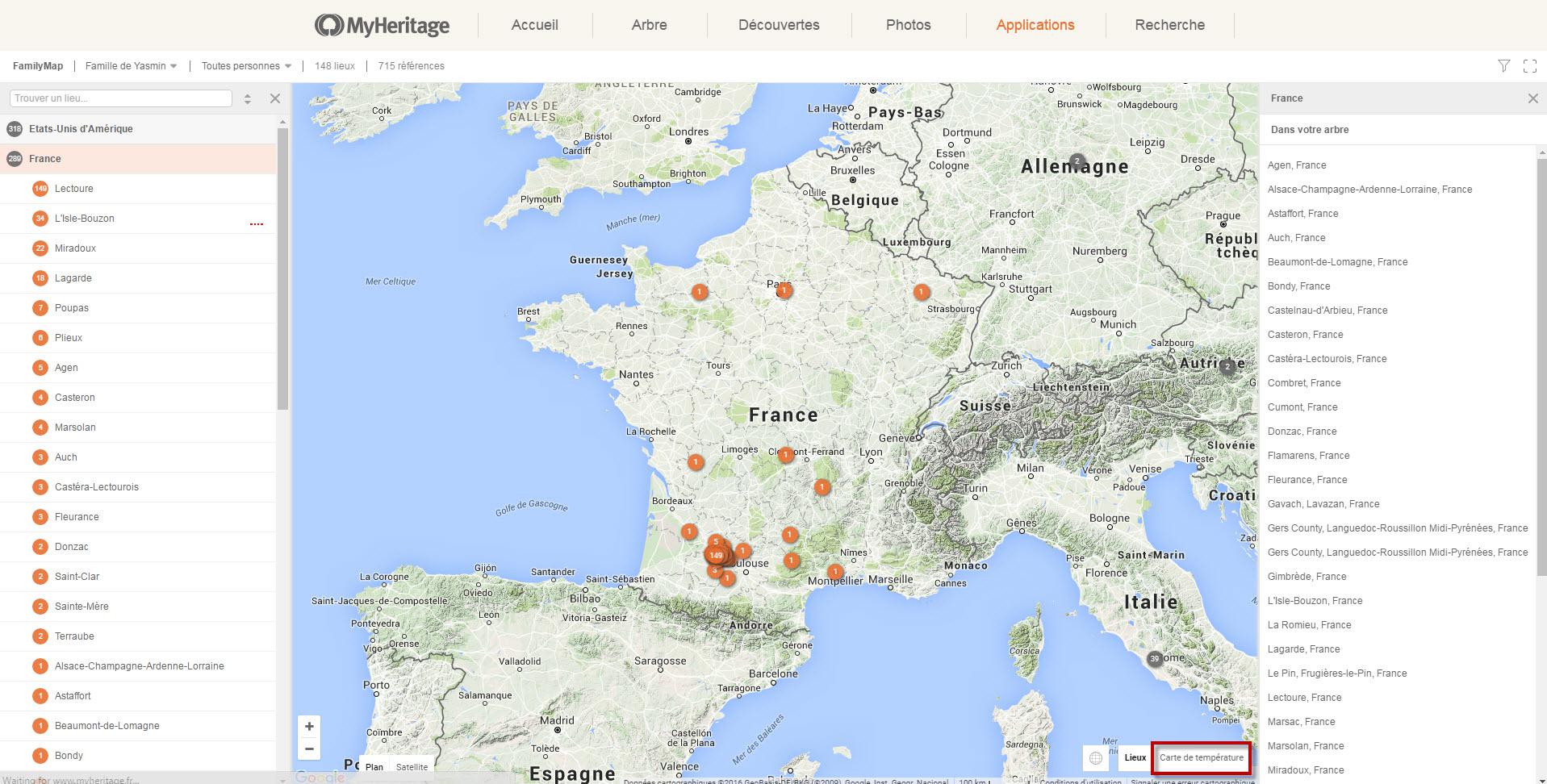
Task: Select Sainte-Mère in places list
Action: click(138, 607)
